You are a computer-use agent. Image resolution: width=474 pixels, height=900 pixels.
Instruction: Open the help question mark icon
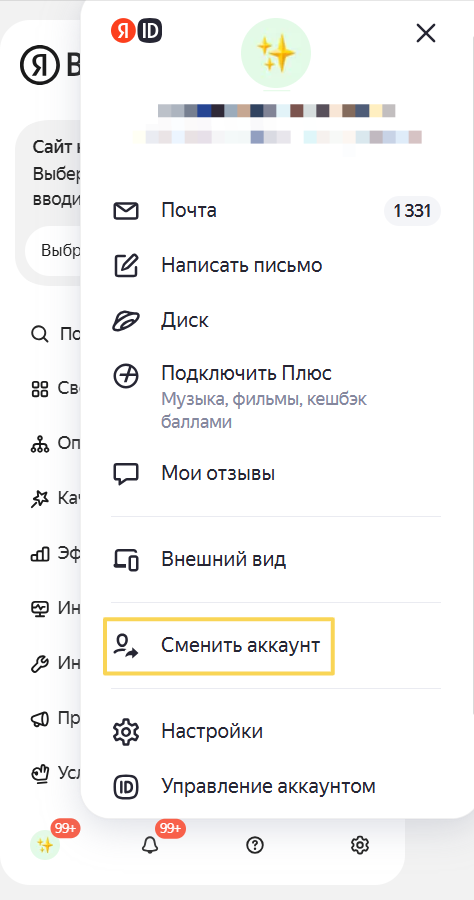[255, 844]
